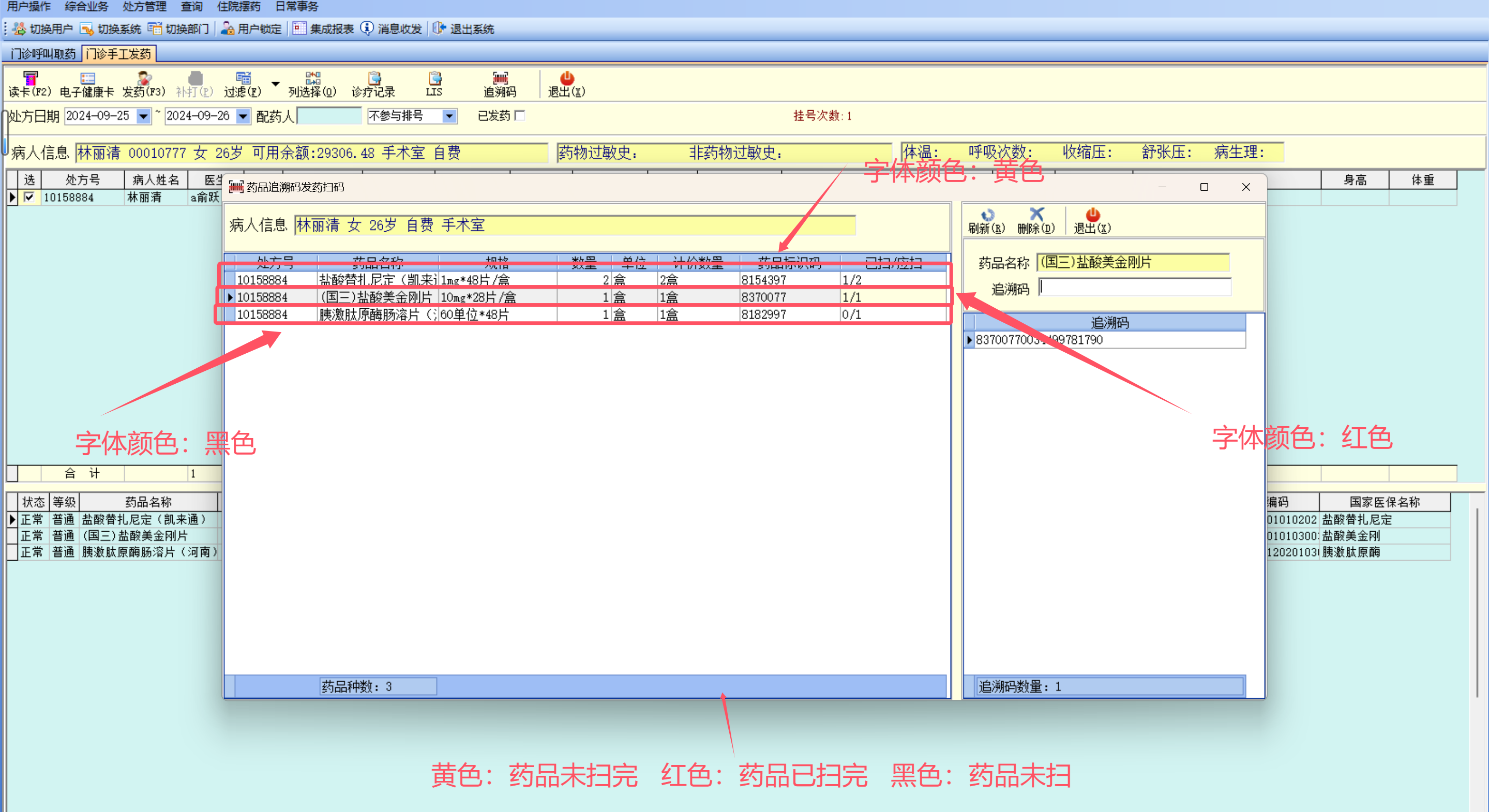Viewport: 1489px width, 812px height.
Task: Click the 刷新(R) refresh icon in dialog
Action: click(987, 215)
